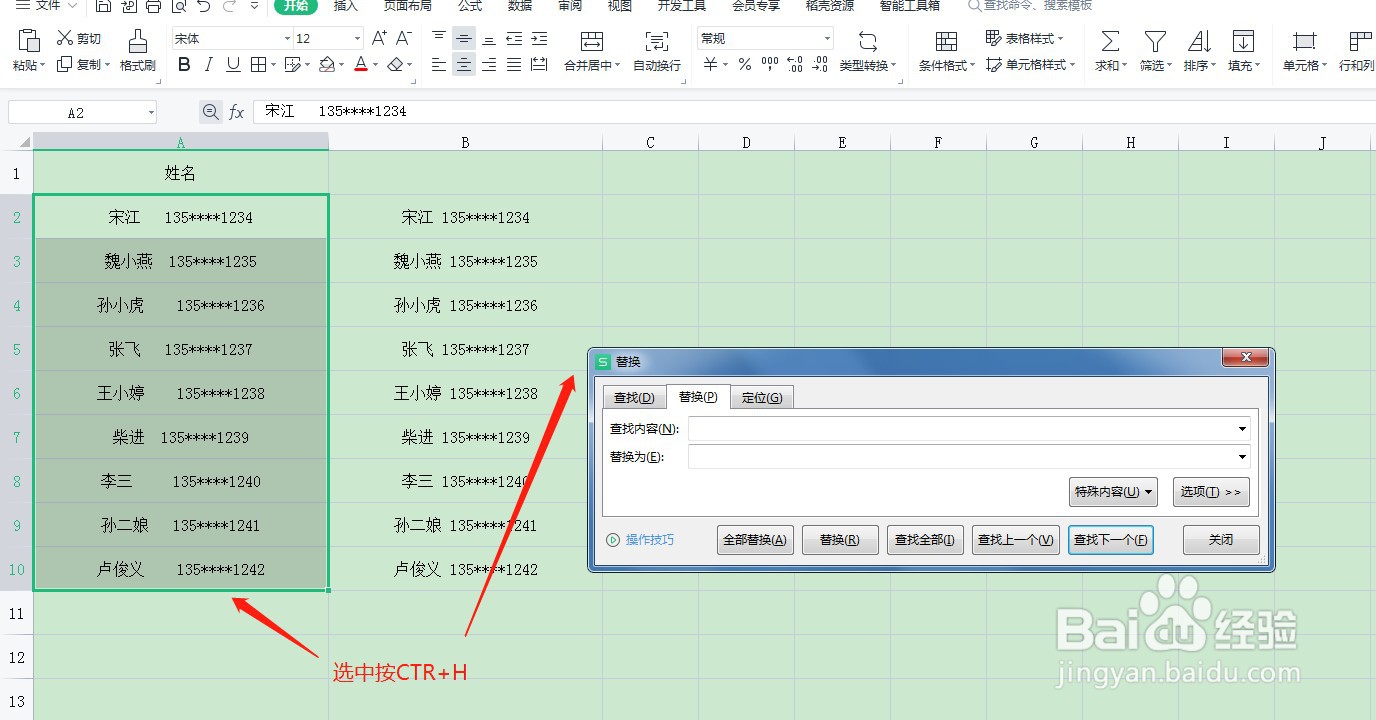Click the thousands separator icon
Viewport: 1376px width, 720px height.
[x=769, y=64]
